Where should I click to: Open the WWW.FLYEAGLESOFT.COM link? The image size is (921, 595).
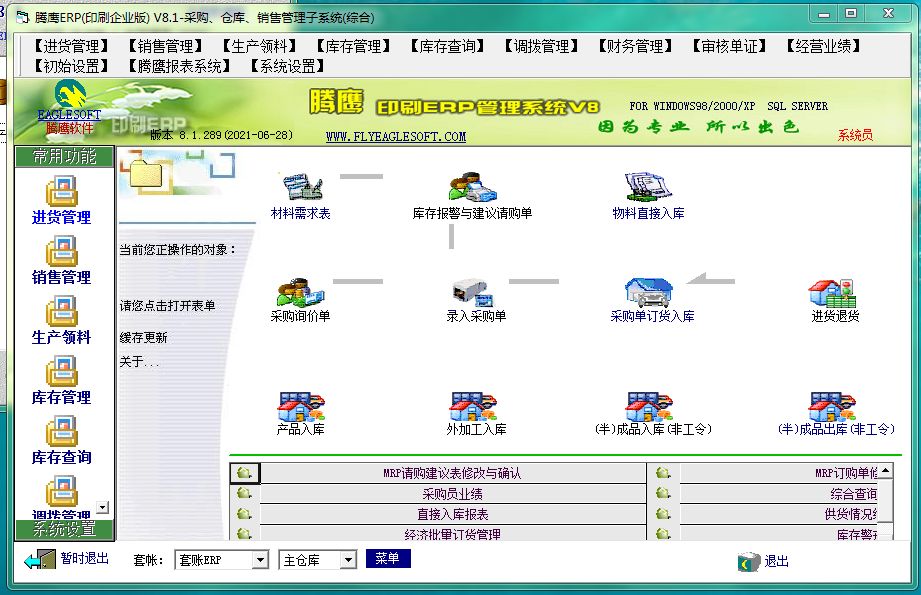pos(396,137)
